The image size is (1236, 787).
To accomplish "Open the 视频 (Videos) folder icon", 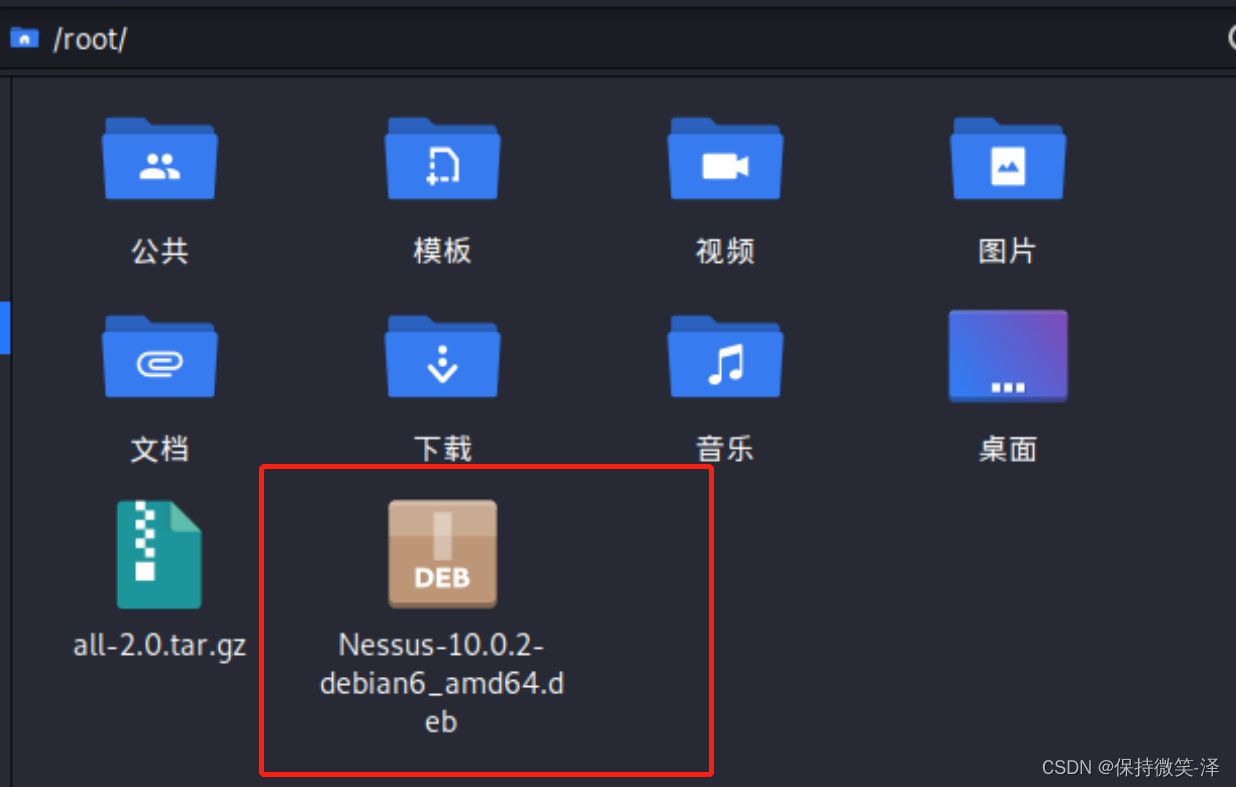I will [x=726, y=159].
